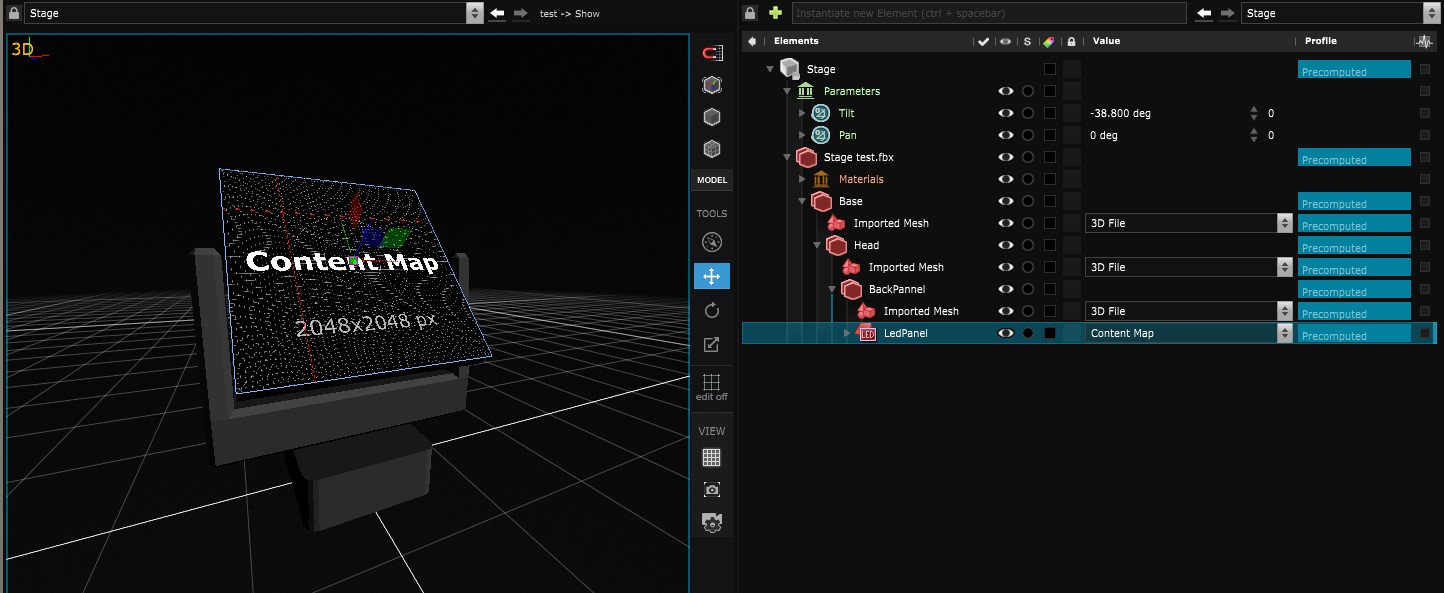Click the activity waveform icon in header
The width and height of the screenshot is (1444, 593).
pos(1423,41)
